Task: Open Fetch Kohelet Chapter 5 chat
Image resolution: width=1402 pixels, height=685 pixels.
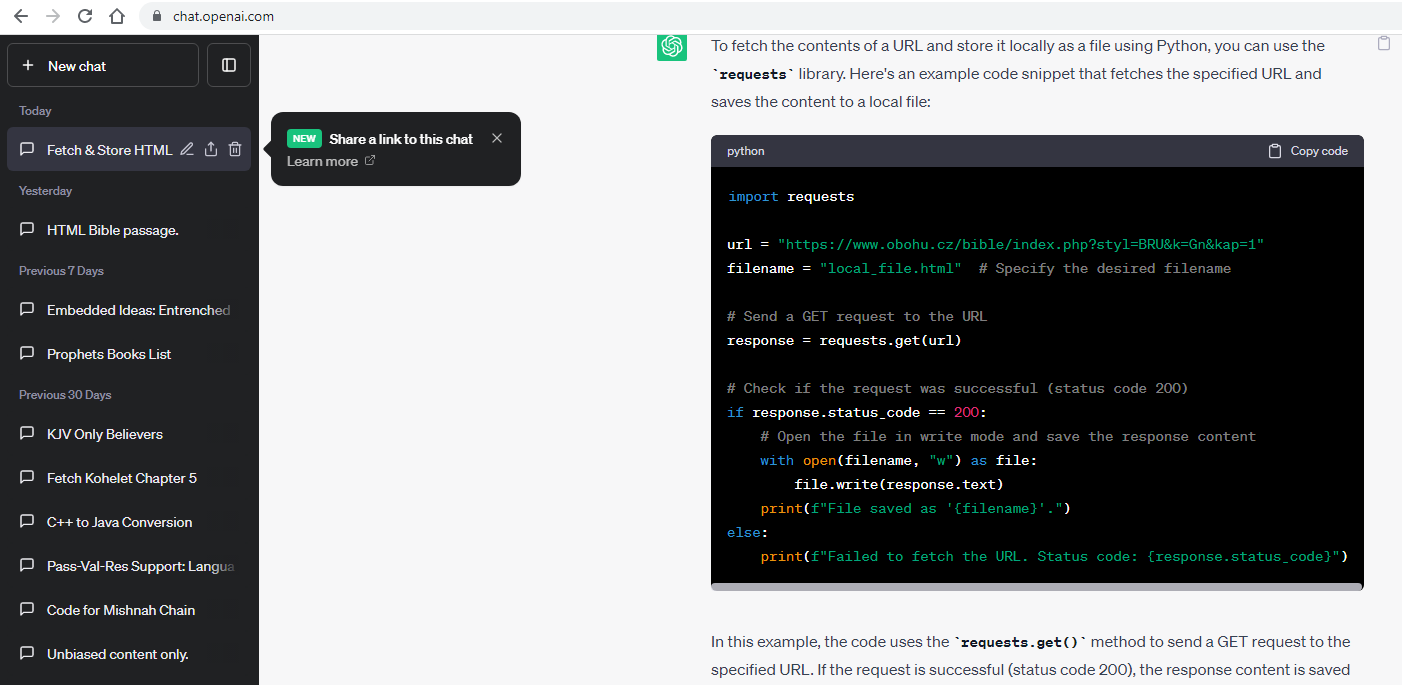Action: pos(129,478)
